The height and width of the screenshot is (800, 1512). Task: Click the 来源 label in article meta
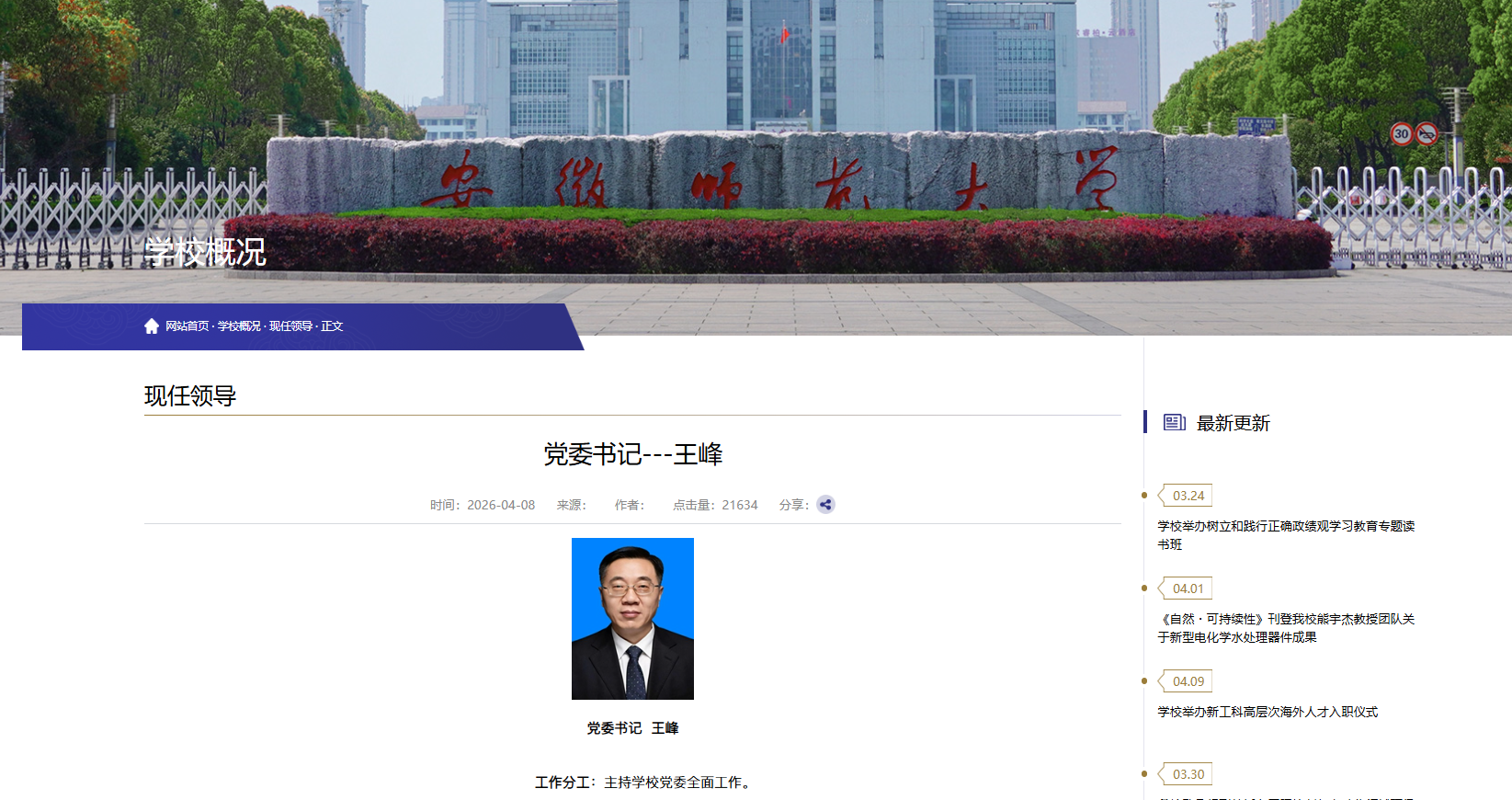click(x=572, y=505)
